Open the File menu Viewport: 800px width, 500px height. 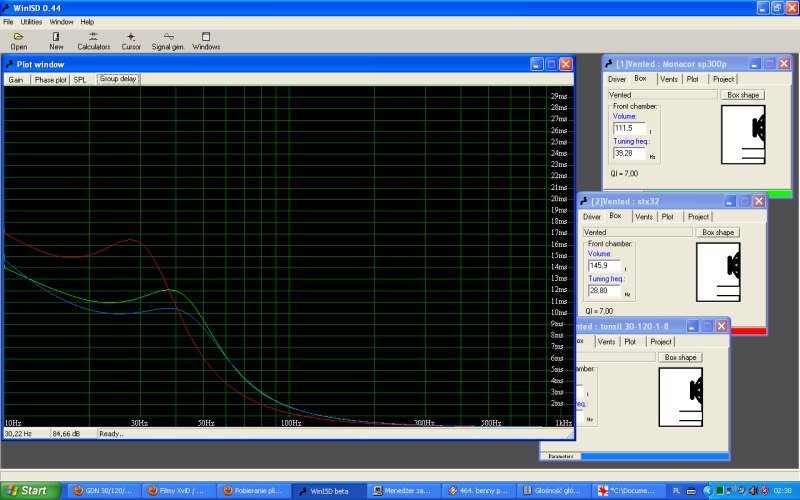[x=8, y=21]
